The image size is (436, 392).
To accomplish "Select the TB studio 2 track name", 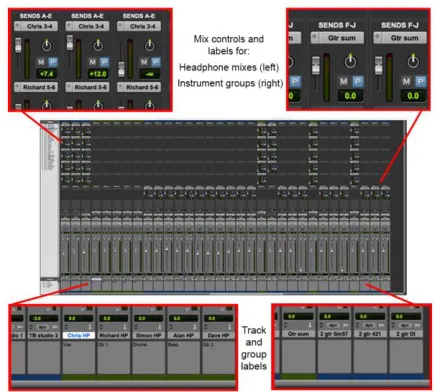I will click(x=43, y=336).
